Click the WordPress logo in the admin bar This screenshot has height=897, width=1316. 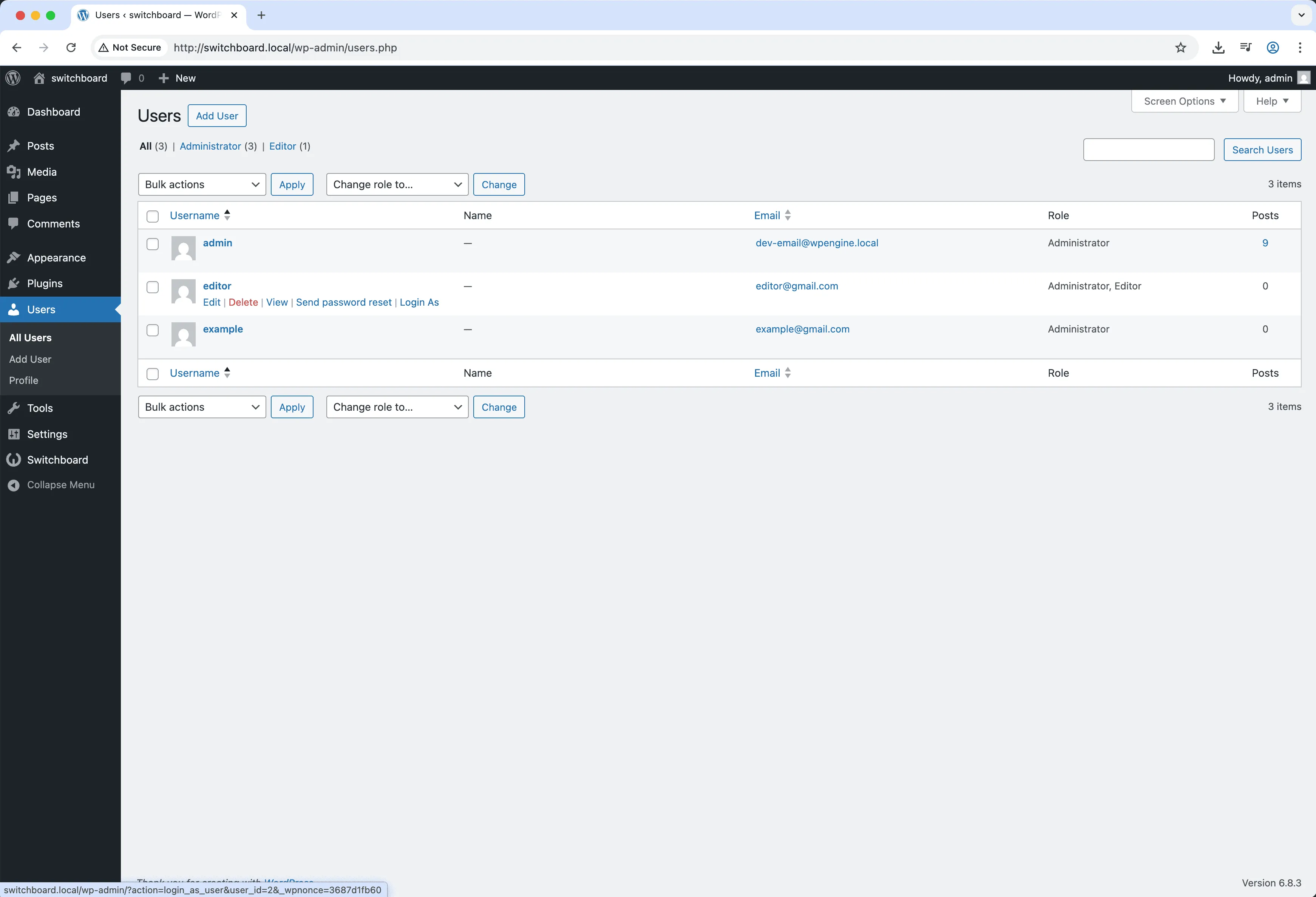coord(12,77)
